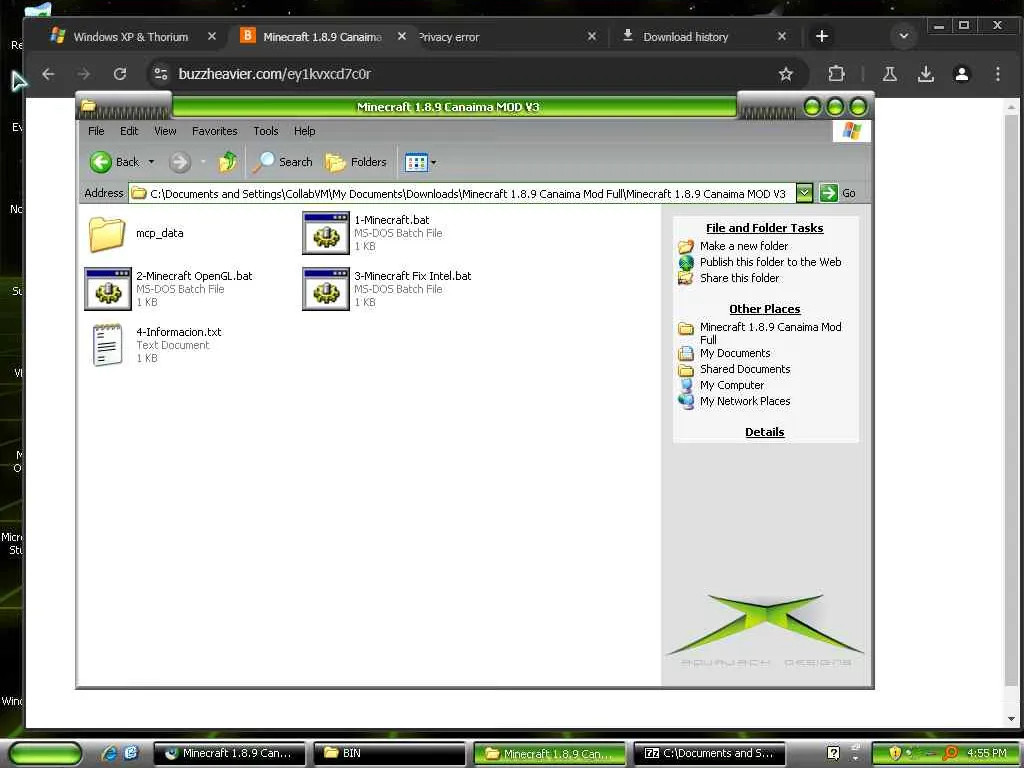Select the 2-Minecraft OpenGL.bat file icon
The height and width of the screenshot is (768, 1024).
tap(108, 289)
